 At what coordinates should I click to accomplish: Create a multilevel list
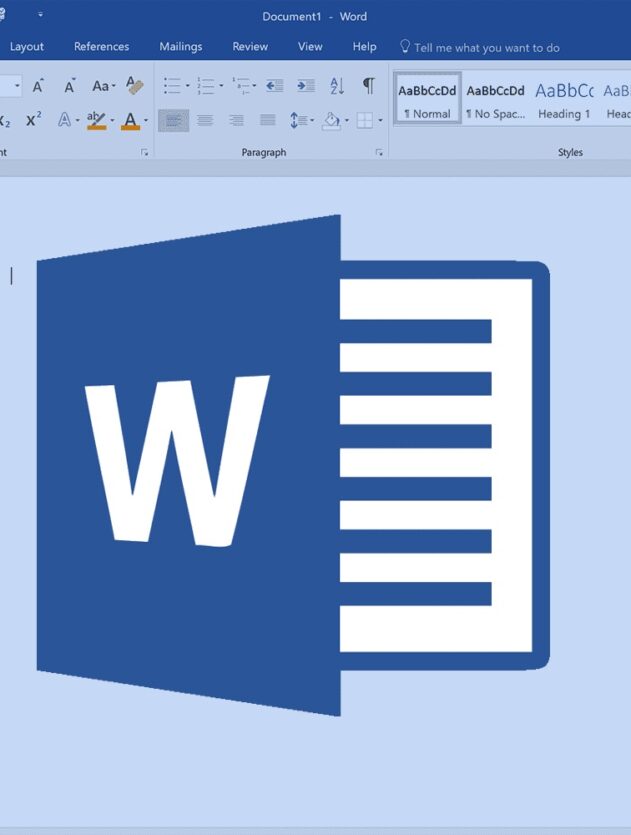[241, 86]
